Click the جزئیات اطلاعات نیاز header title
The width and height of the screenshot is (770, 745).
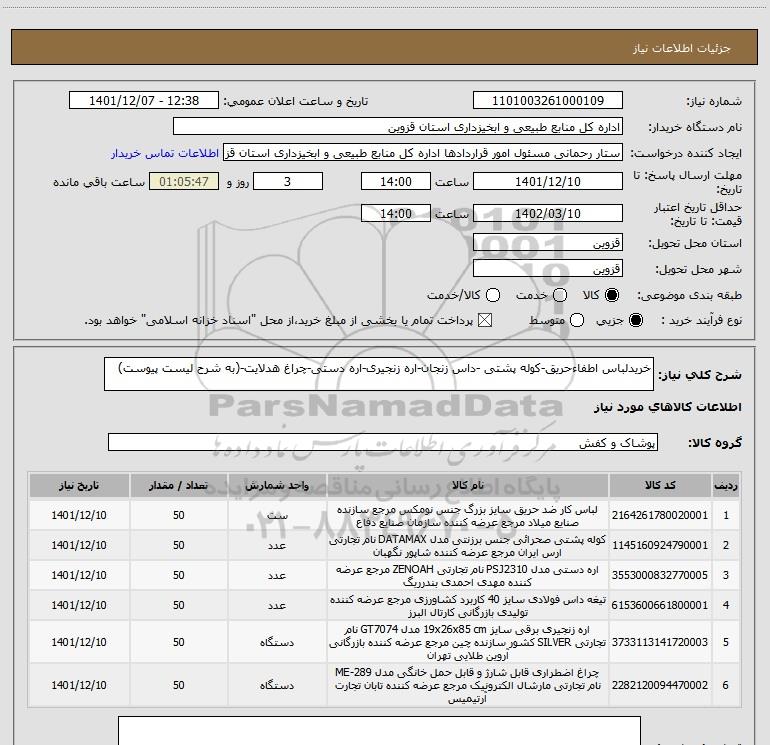(x=681, y=48)
